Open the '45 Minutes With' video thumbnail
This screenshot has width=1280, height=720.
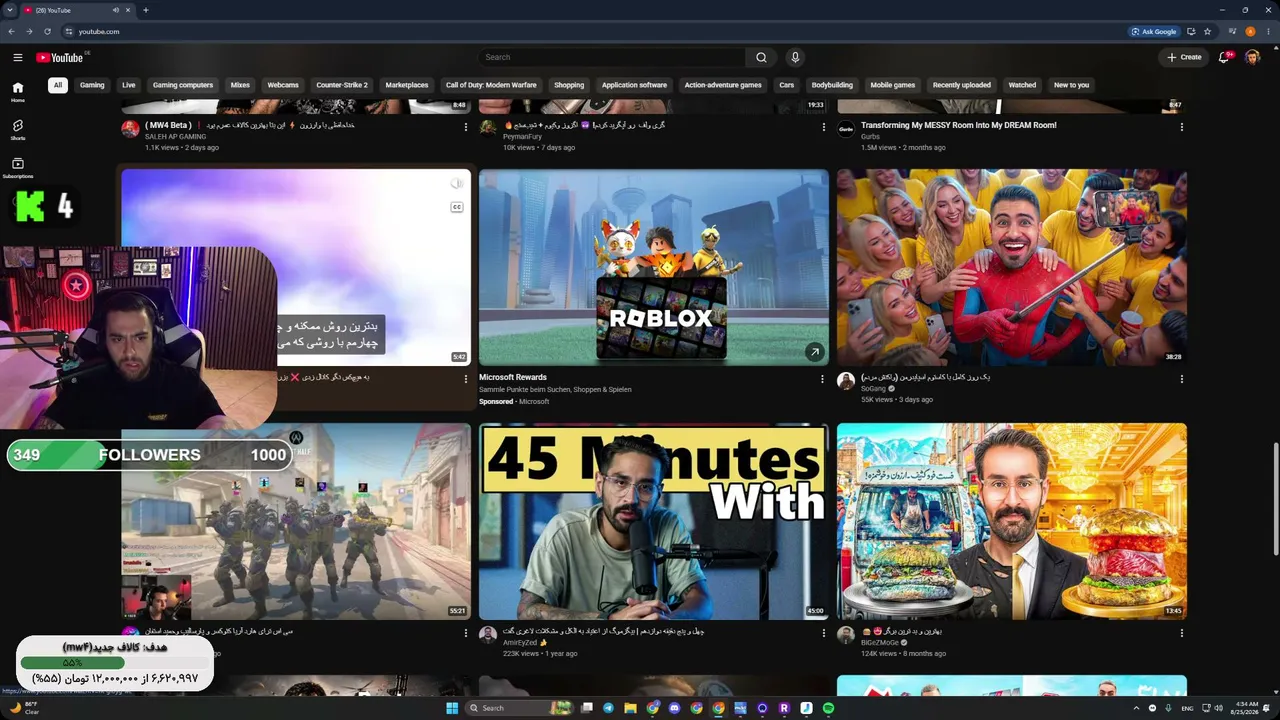tap(654, 521)
